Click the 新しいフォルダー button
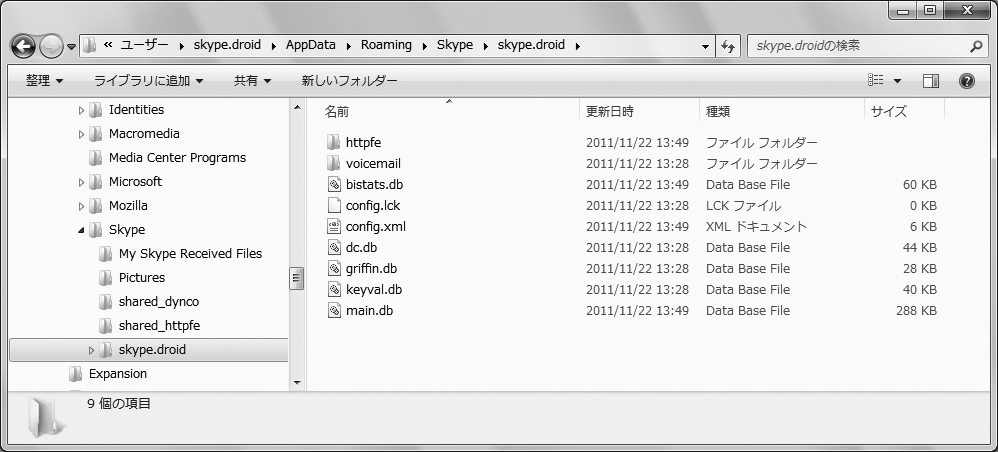 [349, 81]
